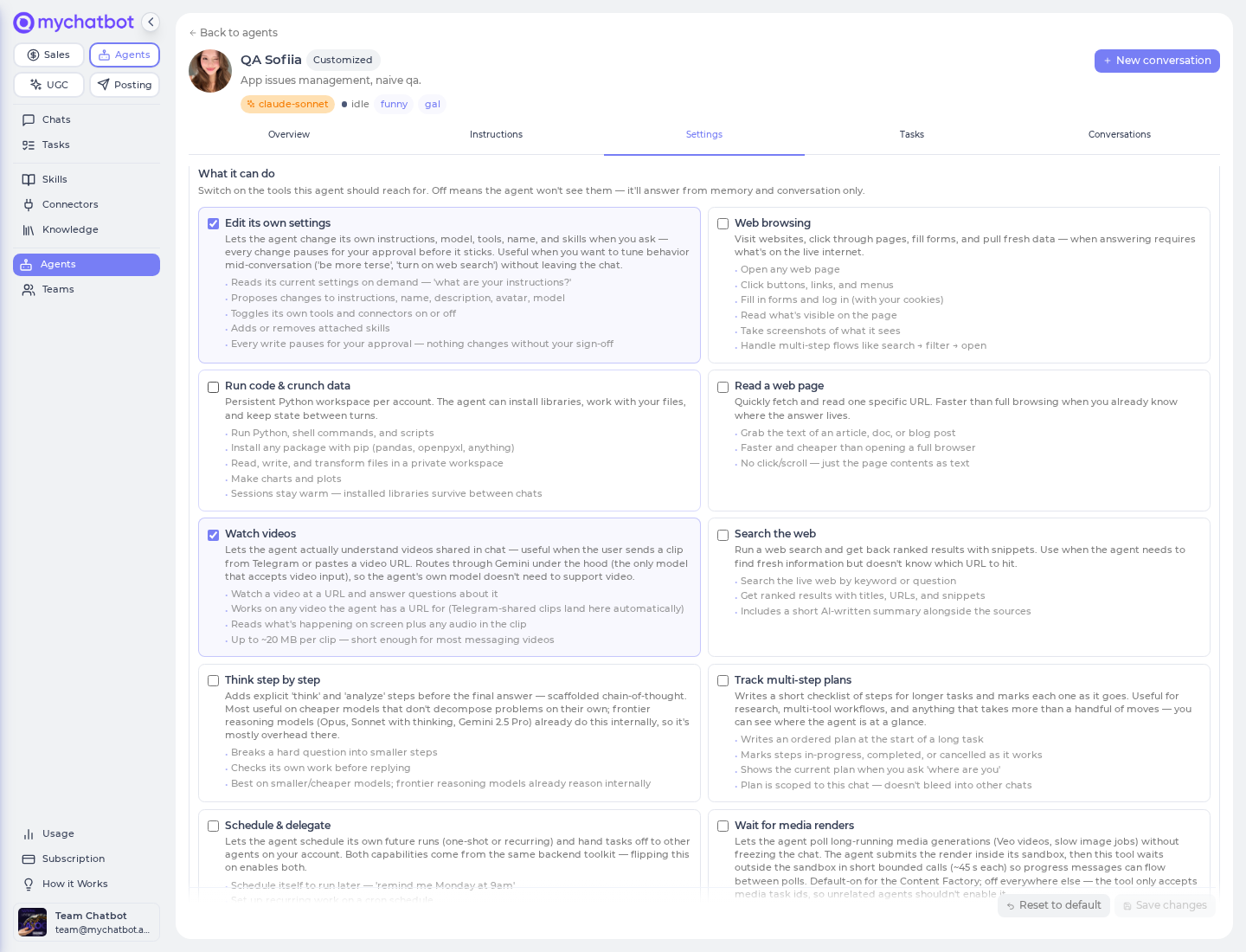Image resolution: width=1246 pixels, height=952 pixels.
Task: Click the dollar icon on Sales
Action: tap(33, 55)
